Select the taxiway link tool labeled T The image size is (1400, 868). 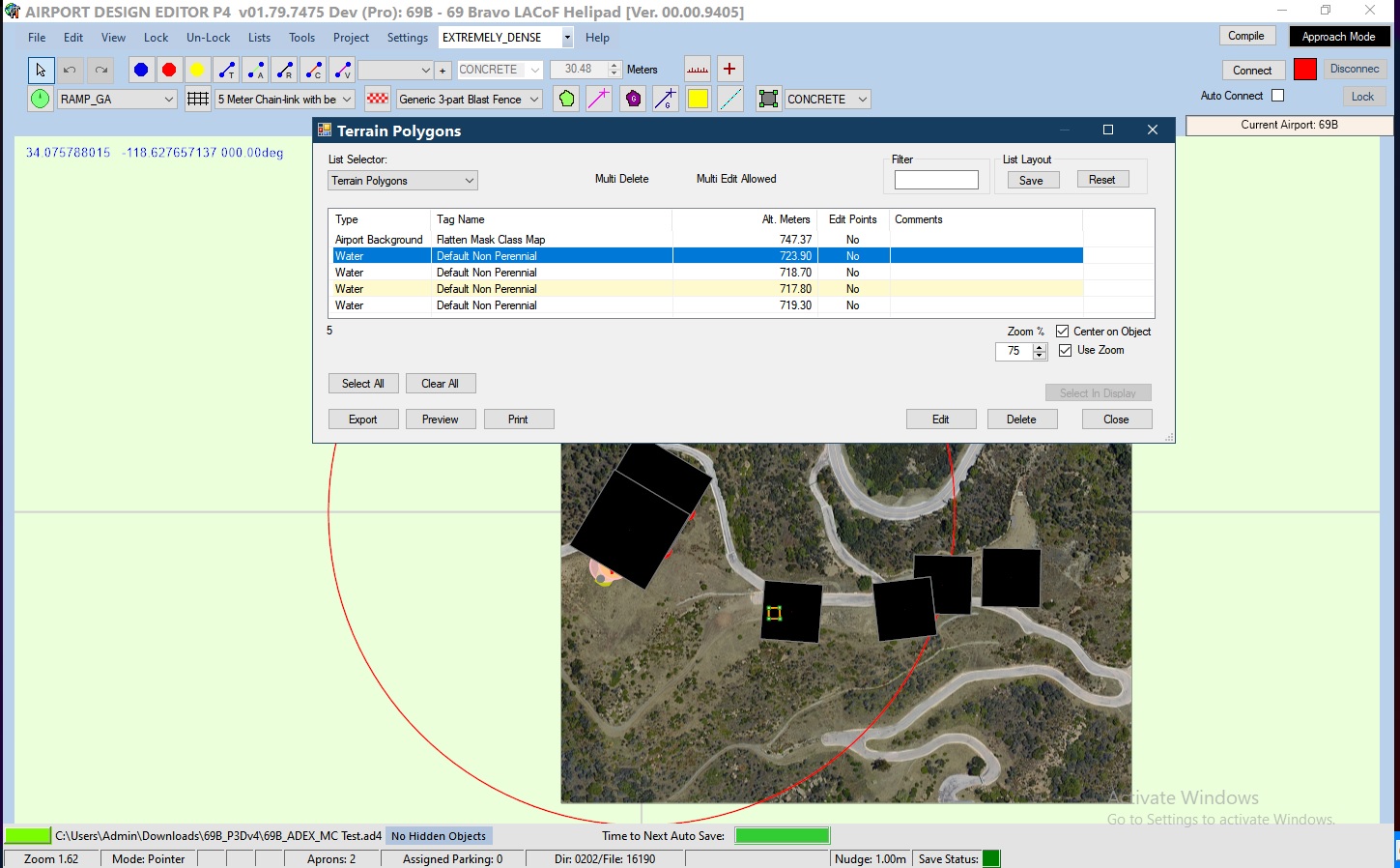[227, 70]
